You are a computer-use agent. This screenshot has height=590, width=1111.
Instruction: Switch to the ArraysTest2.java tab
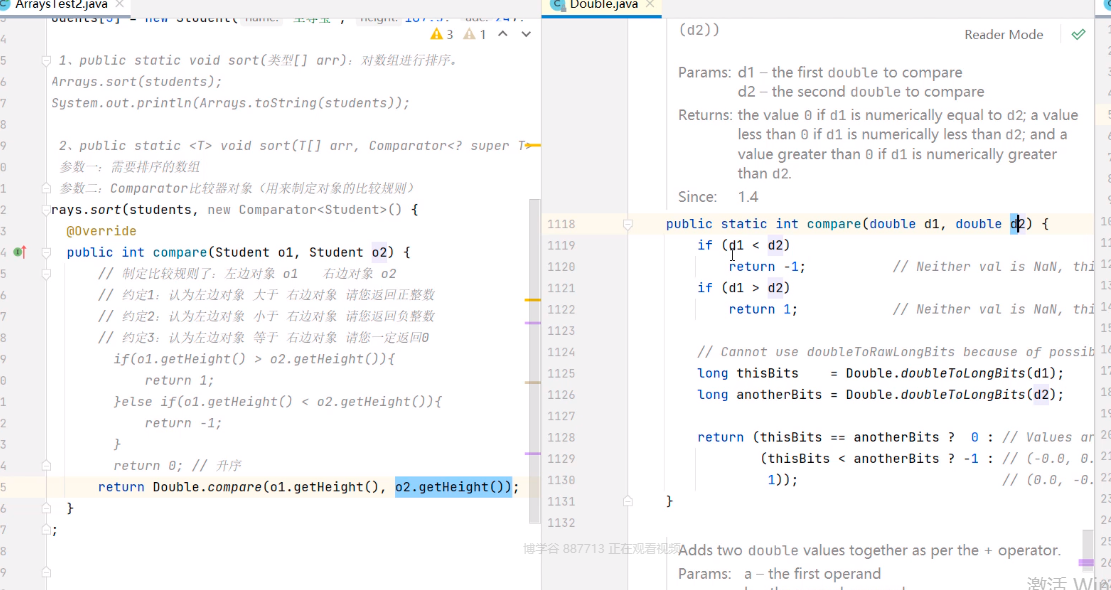coord(62,4)
